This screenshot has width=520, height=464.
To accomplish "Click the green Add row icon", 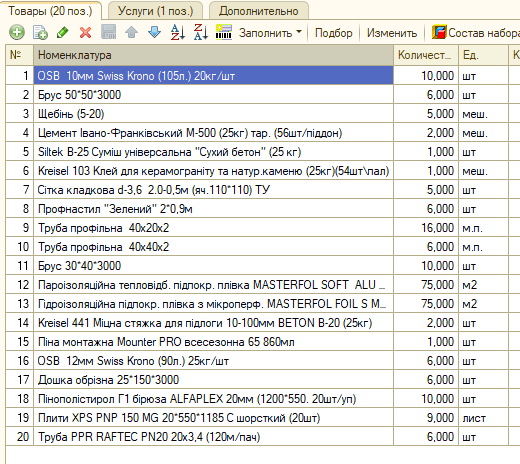I will point(17,33).
